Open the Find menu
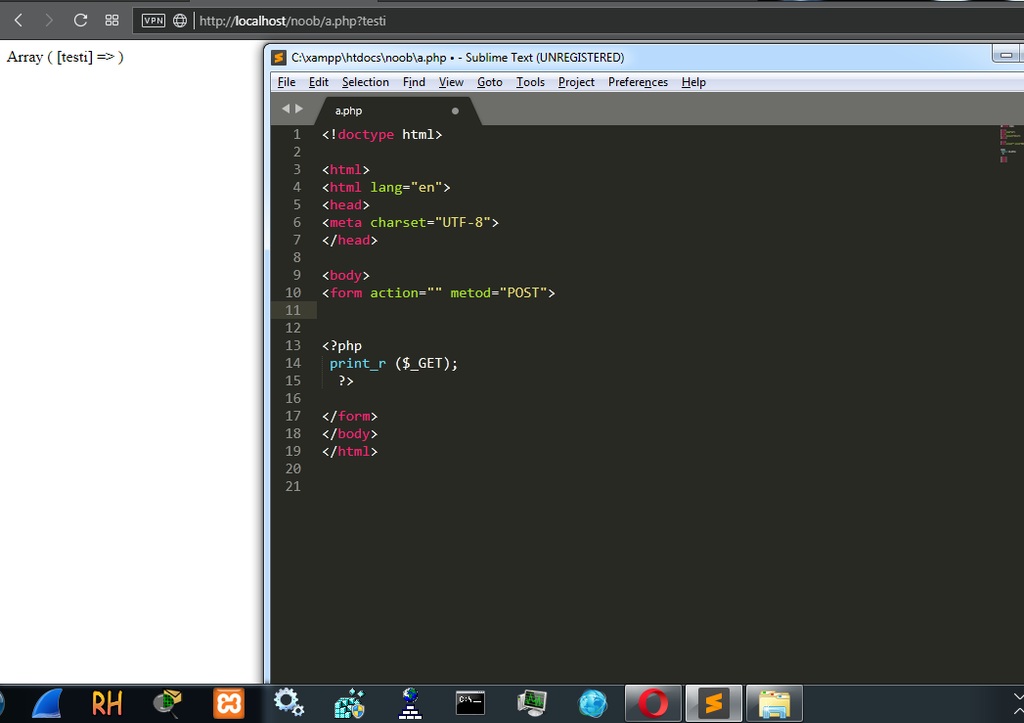This screenshot has width=1024, height=723. coord(413,82)
